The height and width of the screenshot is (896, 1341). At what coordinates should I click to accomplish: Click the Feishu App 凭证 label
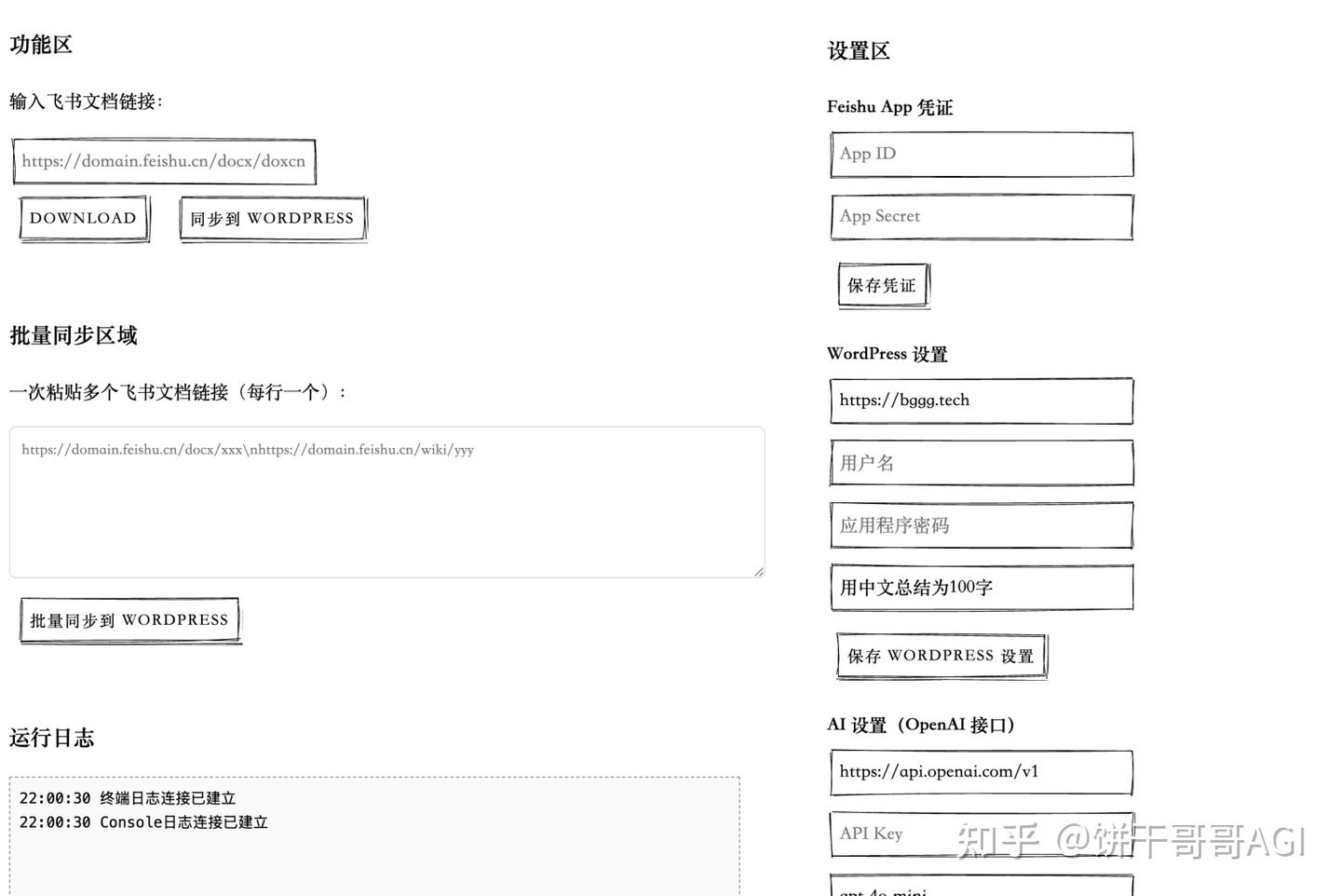[889, 107]
